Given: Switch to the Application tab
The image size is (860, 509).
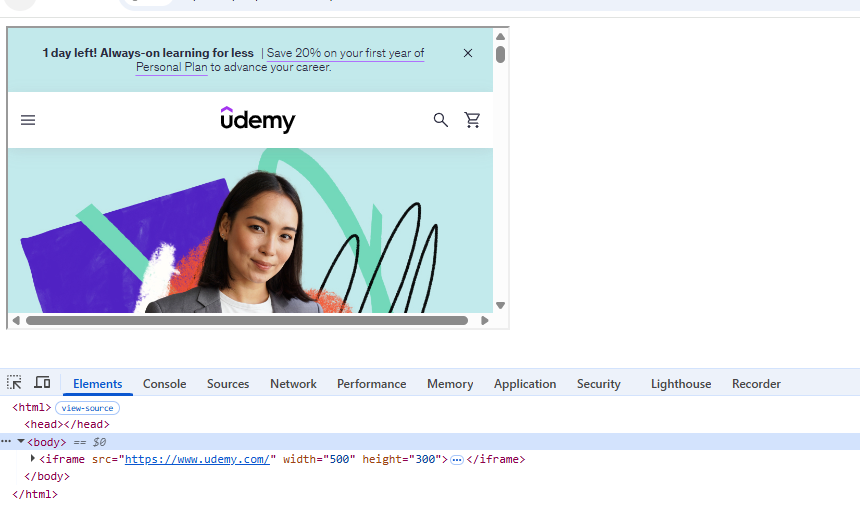Looking at the screenshot, I should tap(525, 384).
